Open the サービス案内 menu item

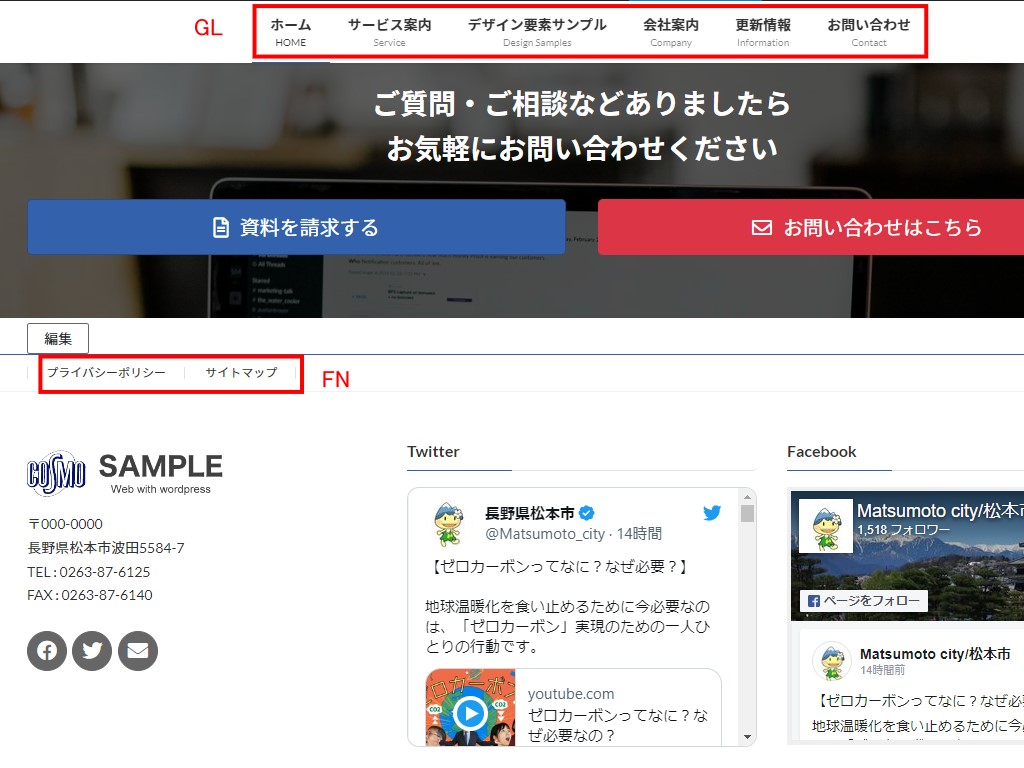click(x=389, y=32)
